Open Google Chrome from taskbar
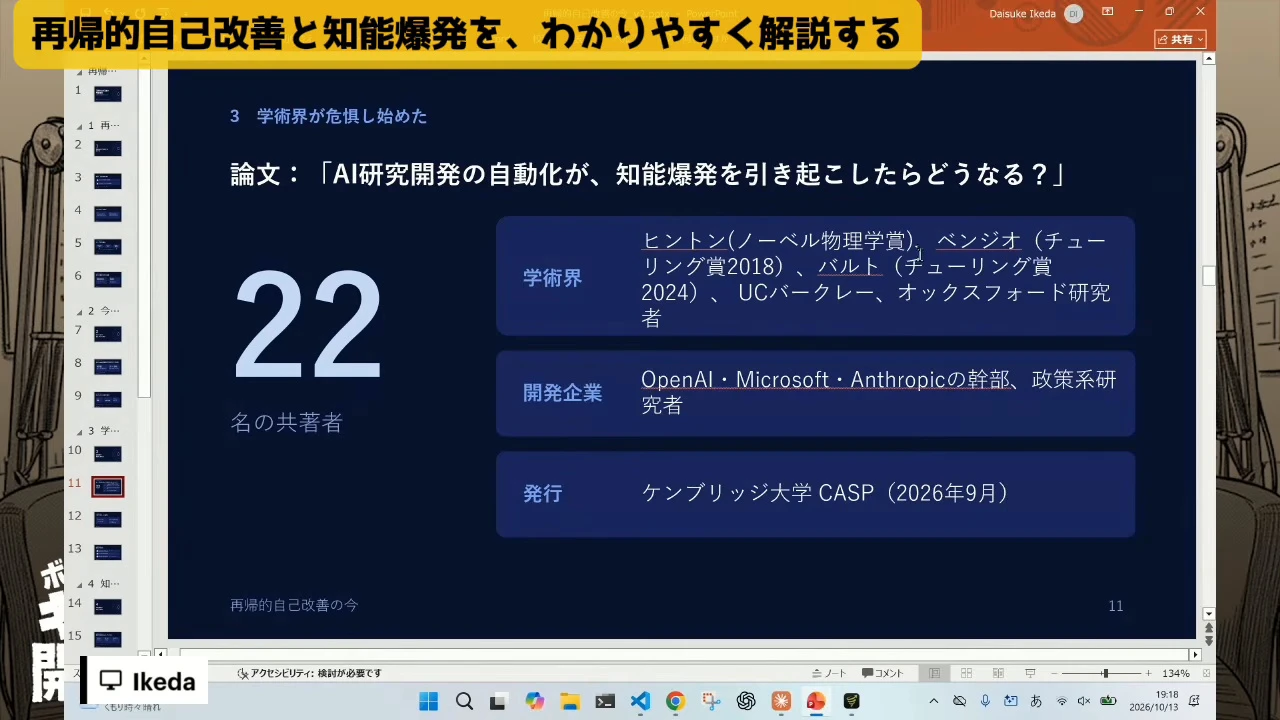 (x=675, y=701)
